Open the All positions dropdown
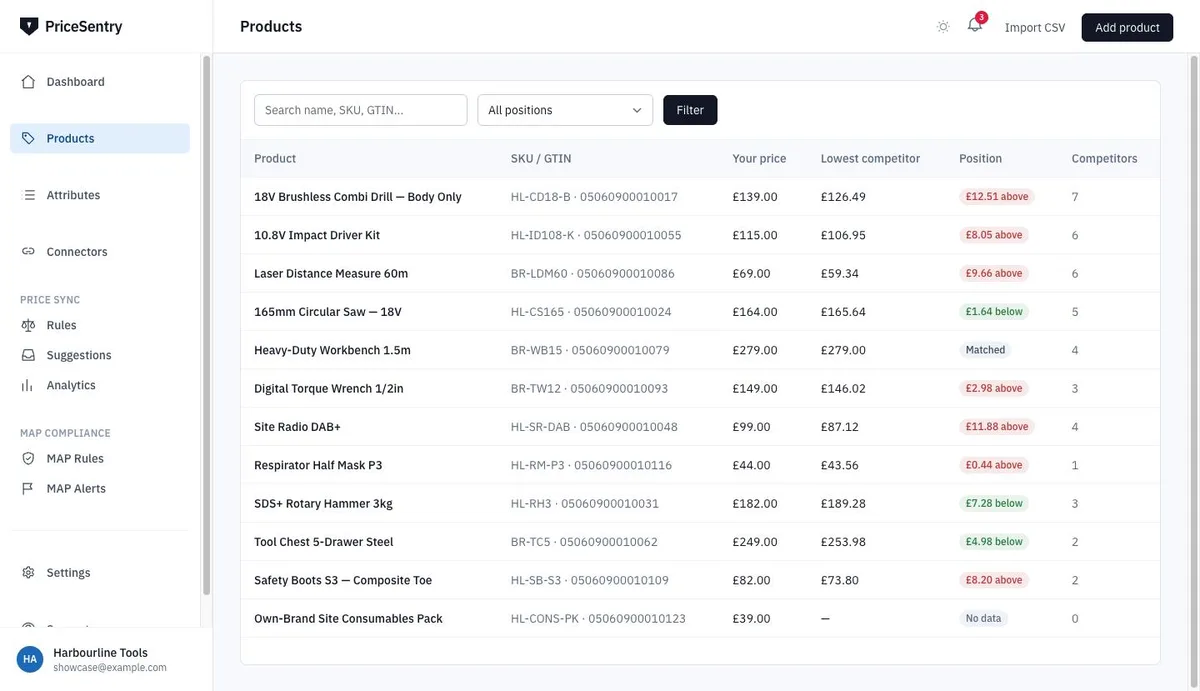The height and width of the screenshot is (691, 1200). pos(565,110)
